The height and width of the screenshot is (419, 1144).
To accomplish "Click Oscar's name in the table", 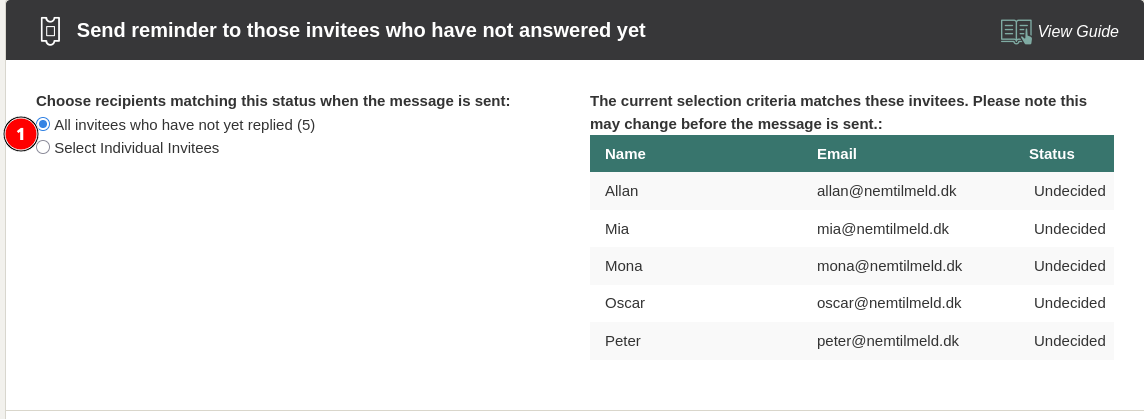I will pyautogui.click(x=625, y=303).
